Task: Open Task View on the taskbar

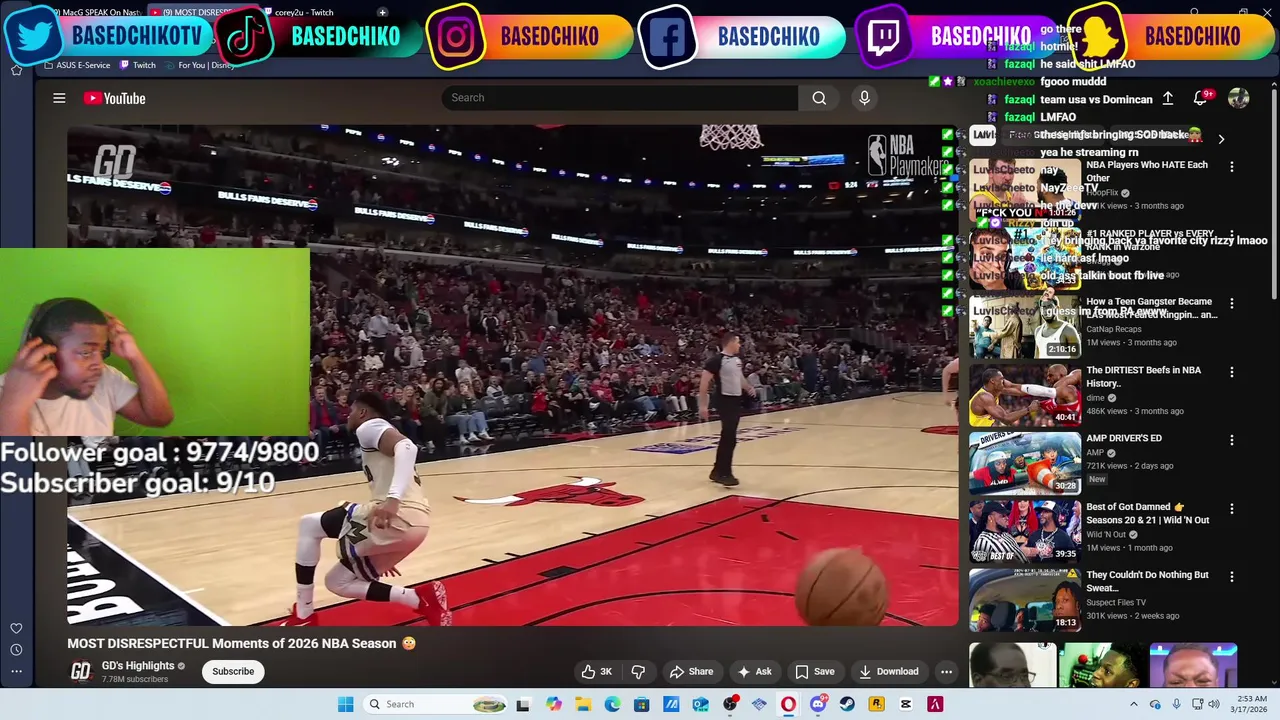Action: coord(522,704)
